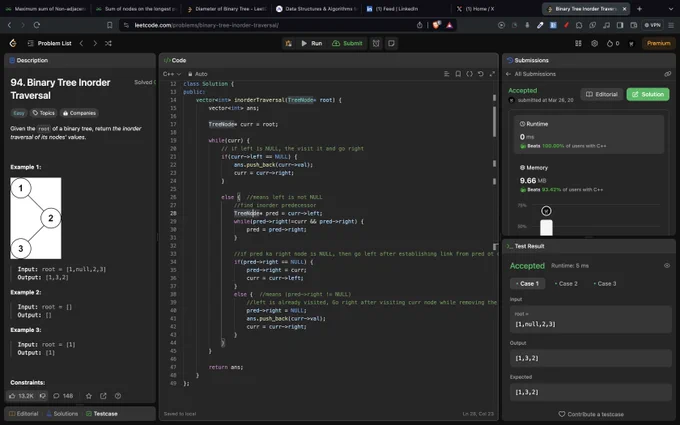The image size is (680, 425).
Task: Pick a random problem with shuffle icon
Action: (108, 43)
